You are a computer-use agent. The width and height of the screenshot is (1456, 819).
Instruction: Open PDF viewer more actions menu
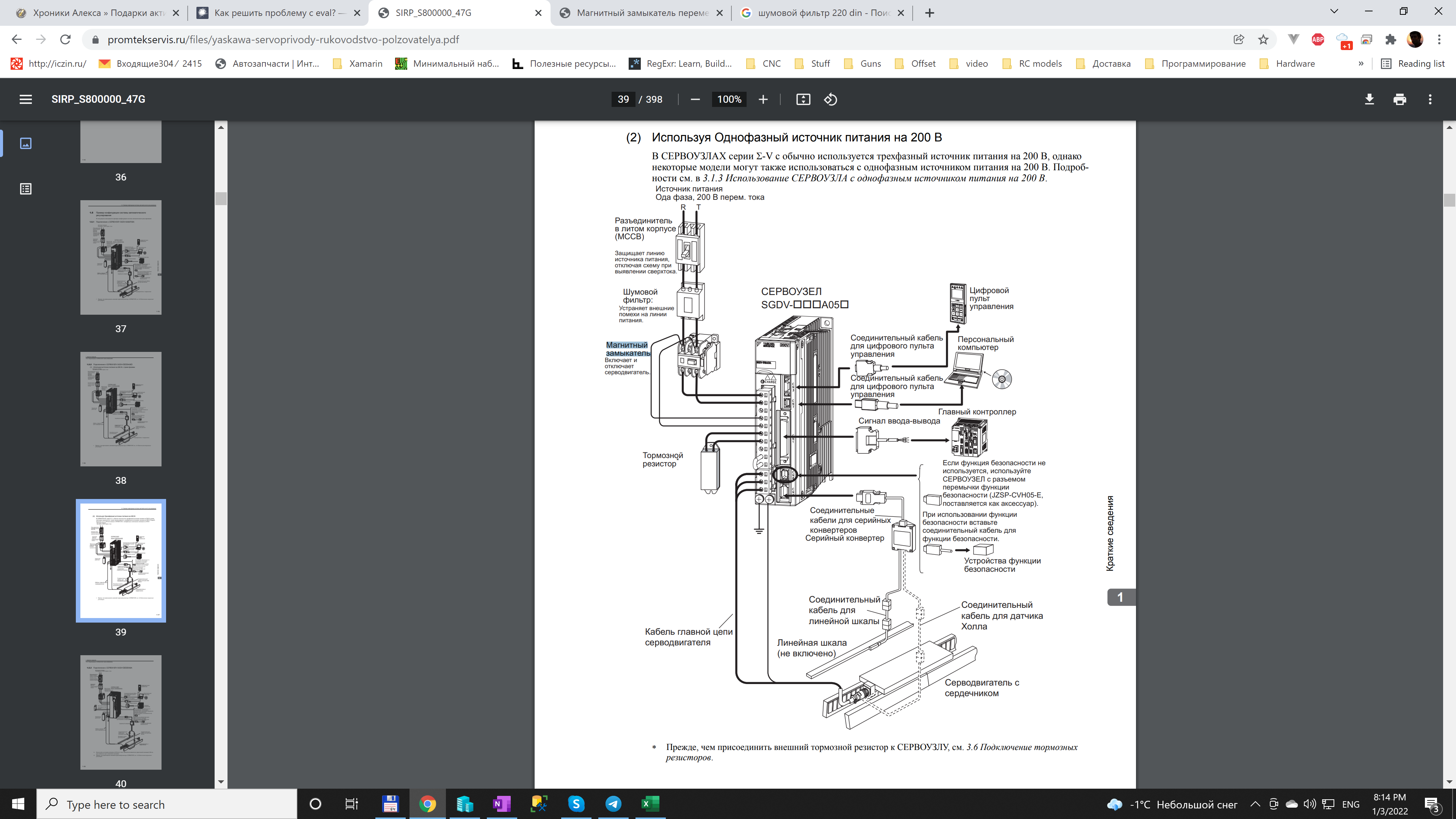click(x=1430, y=99)
